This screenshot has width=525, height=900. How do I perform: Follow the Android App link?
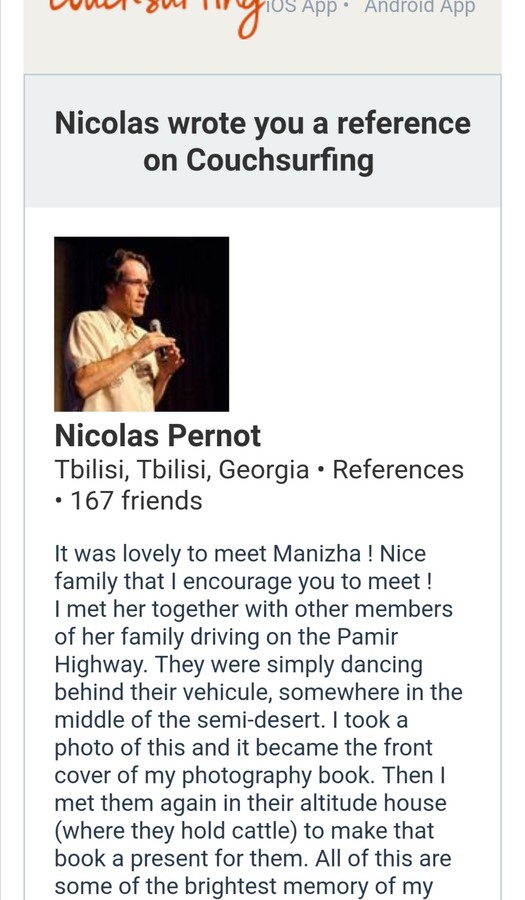coord(419,8)
